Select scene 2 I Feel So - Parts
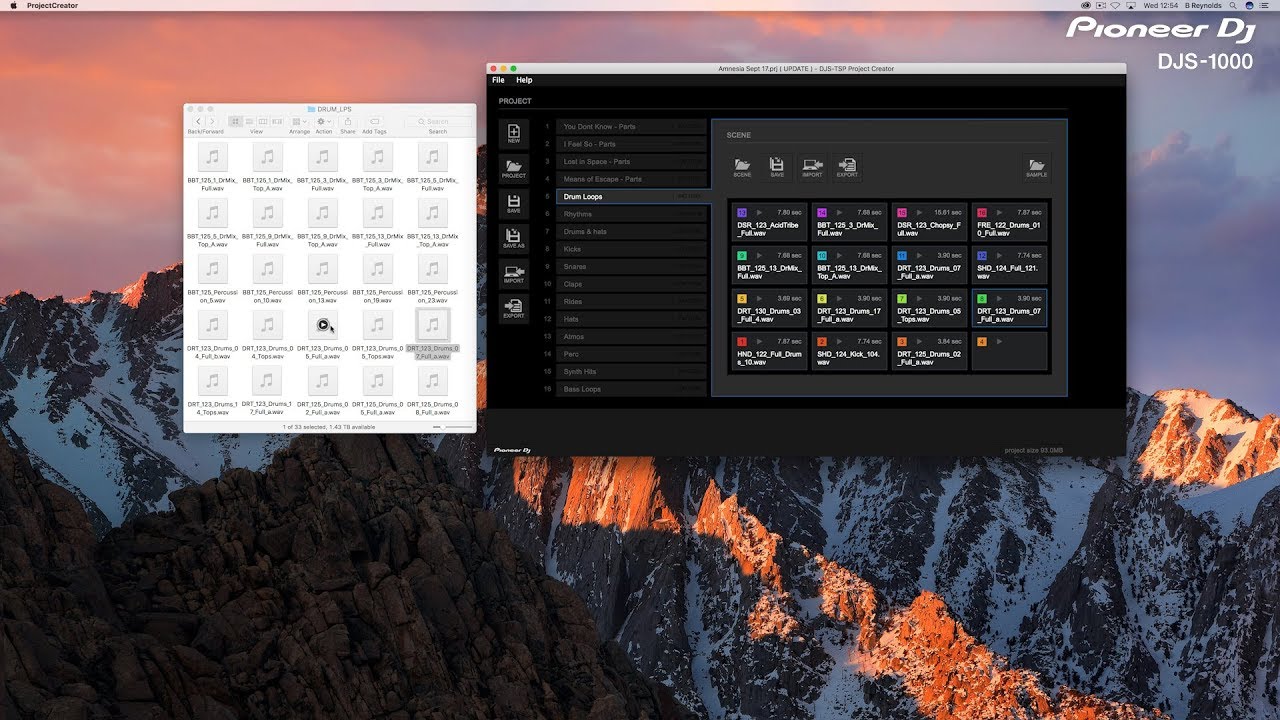 coord(632,144)
